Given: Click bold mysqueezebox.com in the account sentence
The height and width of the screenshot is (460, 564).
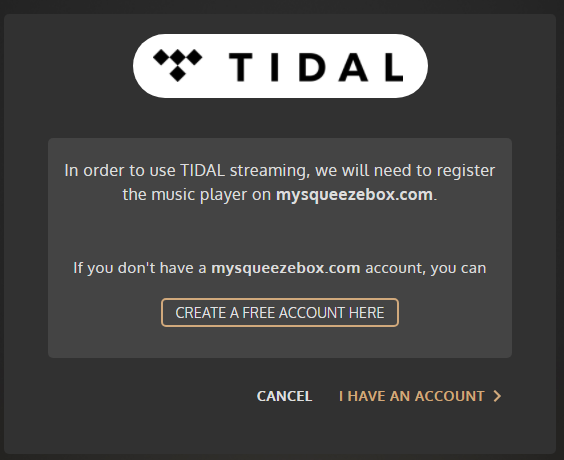Looking at the screenshot, I should click(286, 268).
